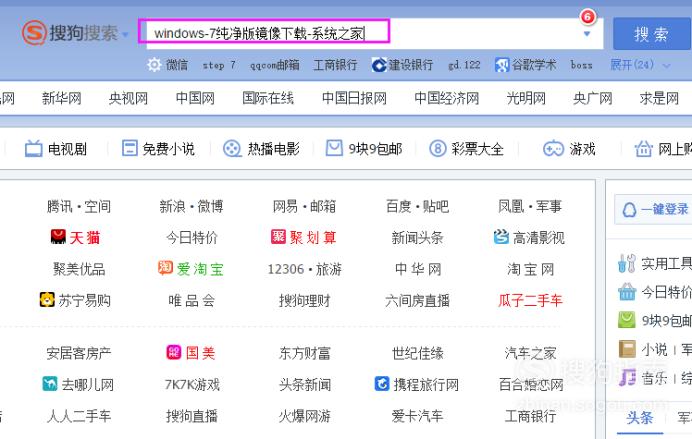The image size is (692, 439).
Task: Open the gear settings icon beside 微信
Action: 154,65
